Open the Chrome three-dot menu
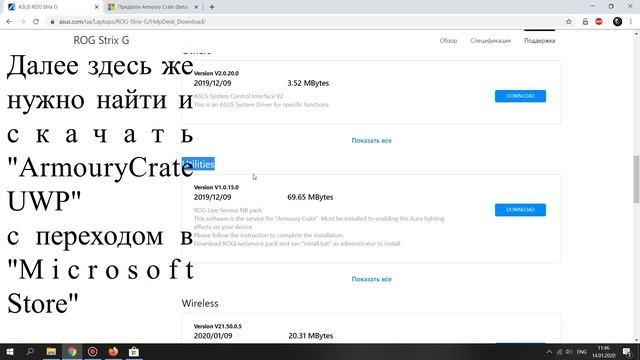The image size is (640, 360). [x=631, y=22]
